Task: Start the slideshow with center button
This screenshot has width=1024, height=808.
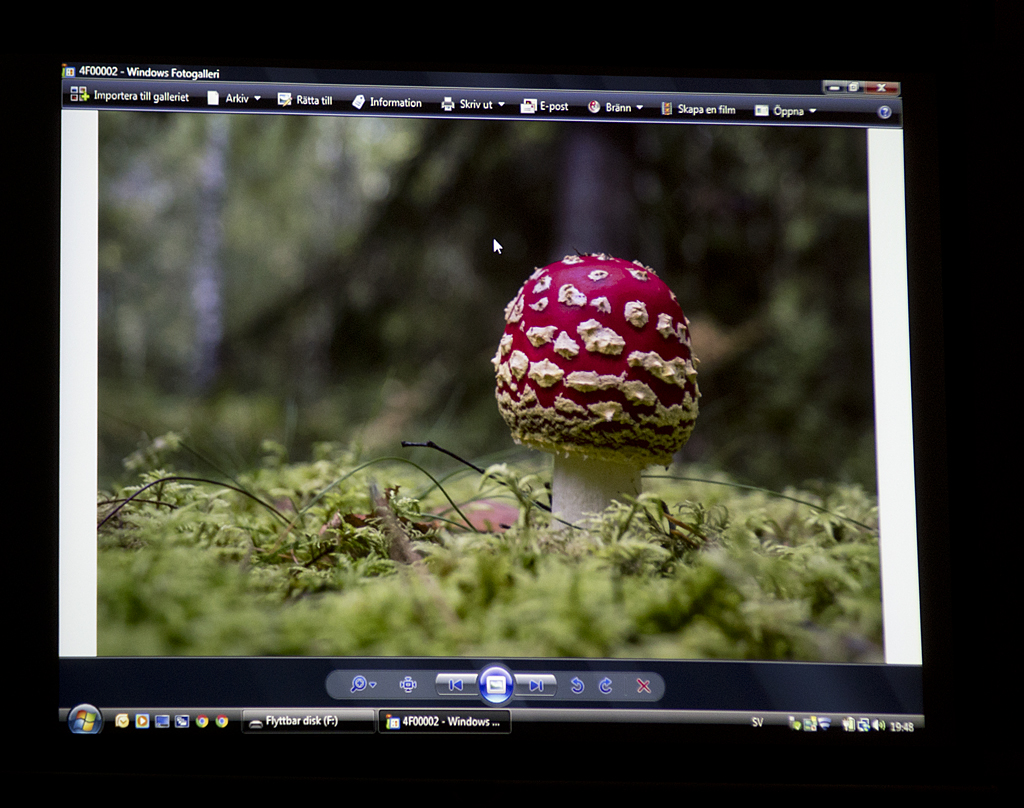Action: tap(496, 685)
